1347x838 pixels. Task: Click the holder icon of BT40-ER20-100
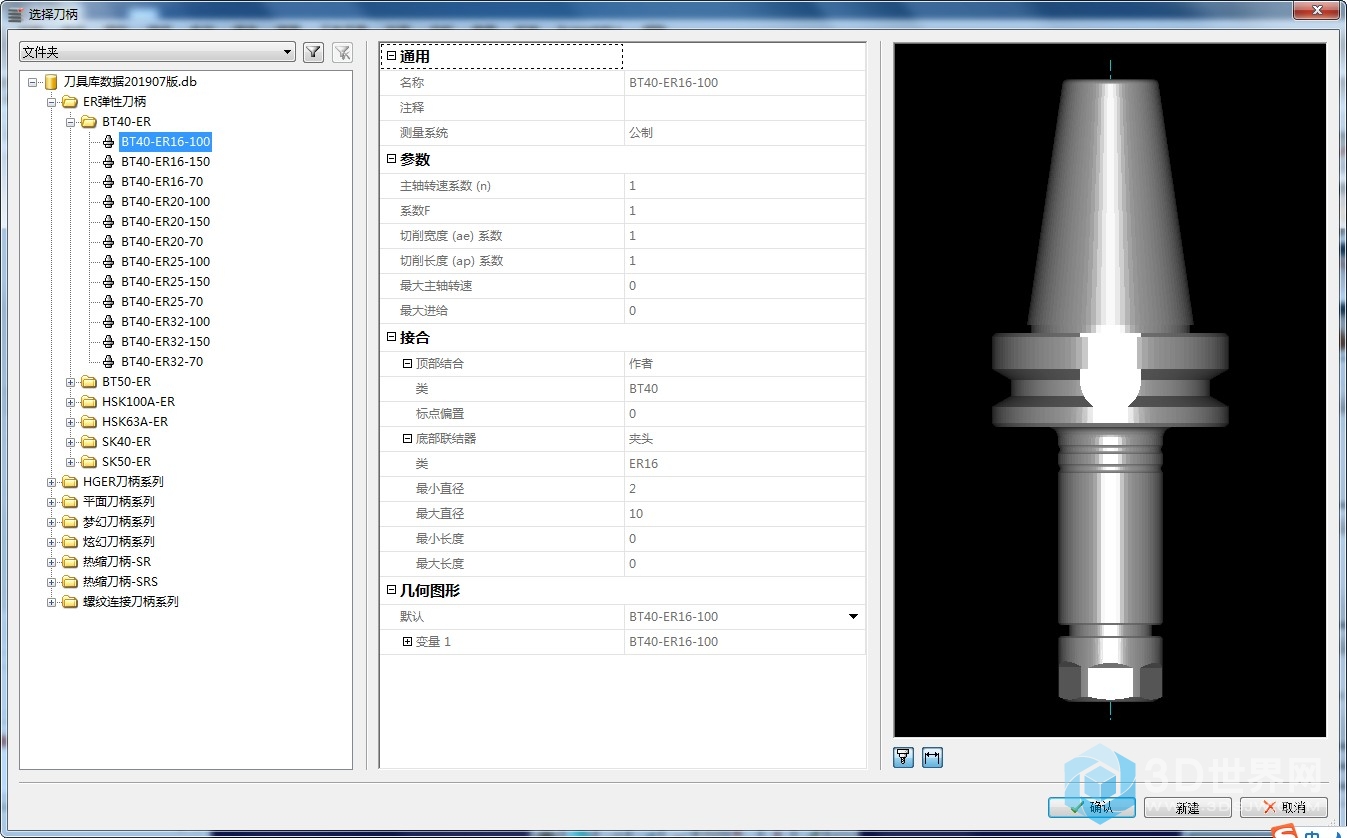click(x=109, y=202)
